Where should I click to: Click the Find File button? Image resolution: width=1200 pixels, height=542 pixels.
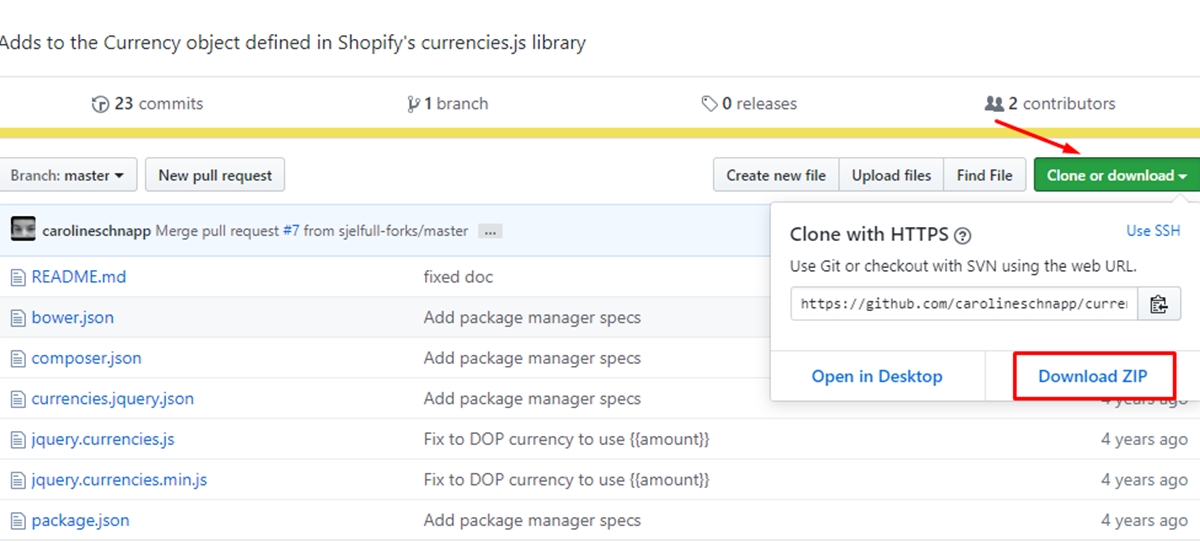click(x=984, y=175)
